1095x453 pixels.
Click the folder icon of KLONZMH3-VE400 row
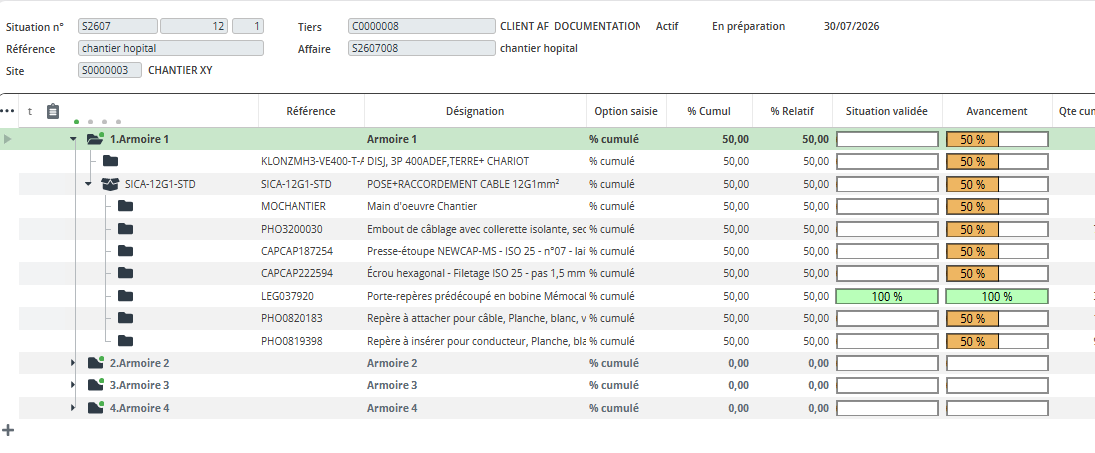[110, 161]
